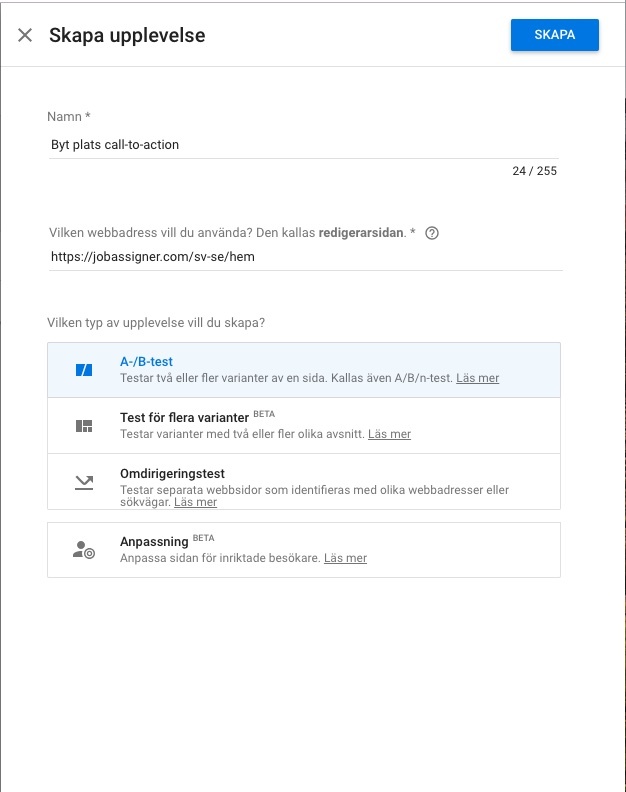This screenshot has width=626, height=792.
Task: Close the Skapa upplevelse dialog
Action: pyautogui.click(x=25, y=35)
